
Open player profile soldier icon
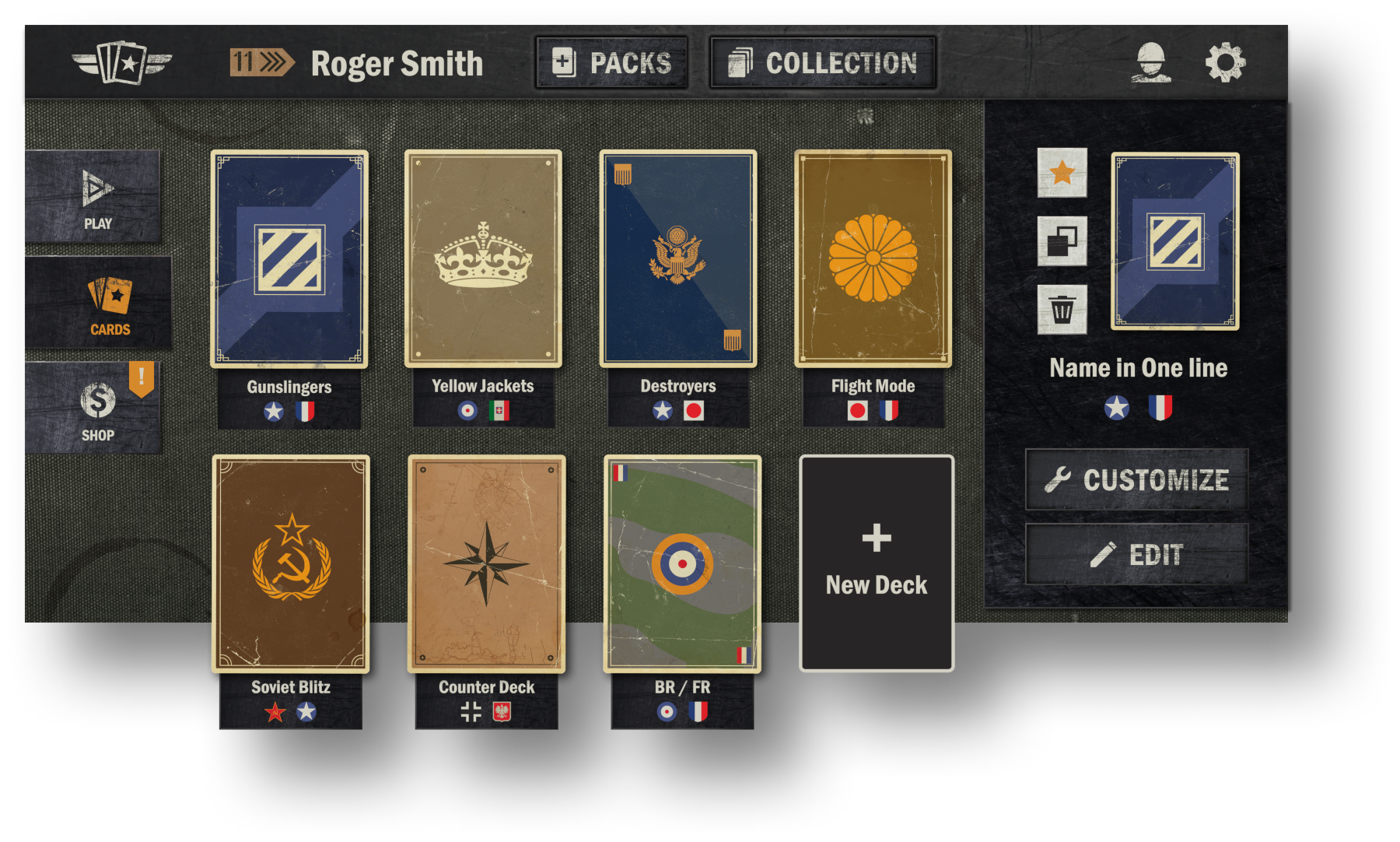pos(1151,62)
